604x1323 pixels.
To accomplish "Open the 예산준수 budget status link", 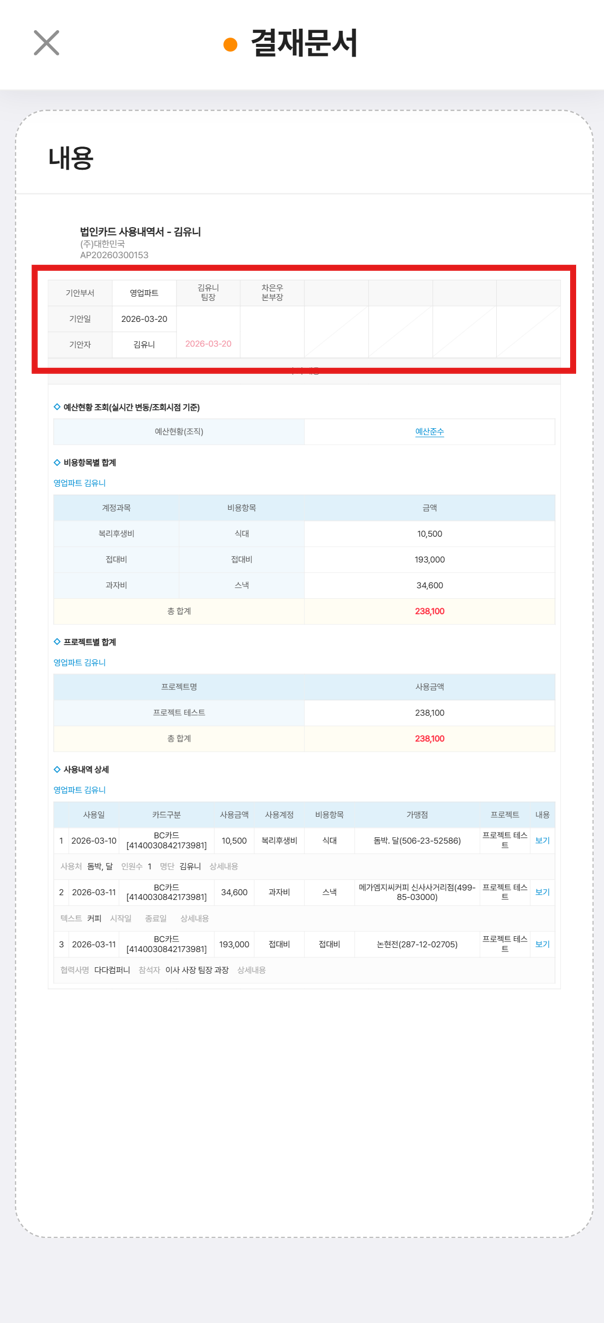I will click(x=429, y=432).
